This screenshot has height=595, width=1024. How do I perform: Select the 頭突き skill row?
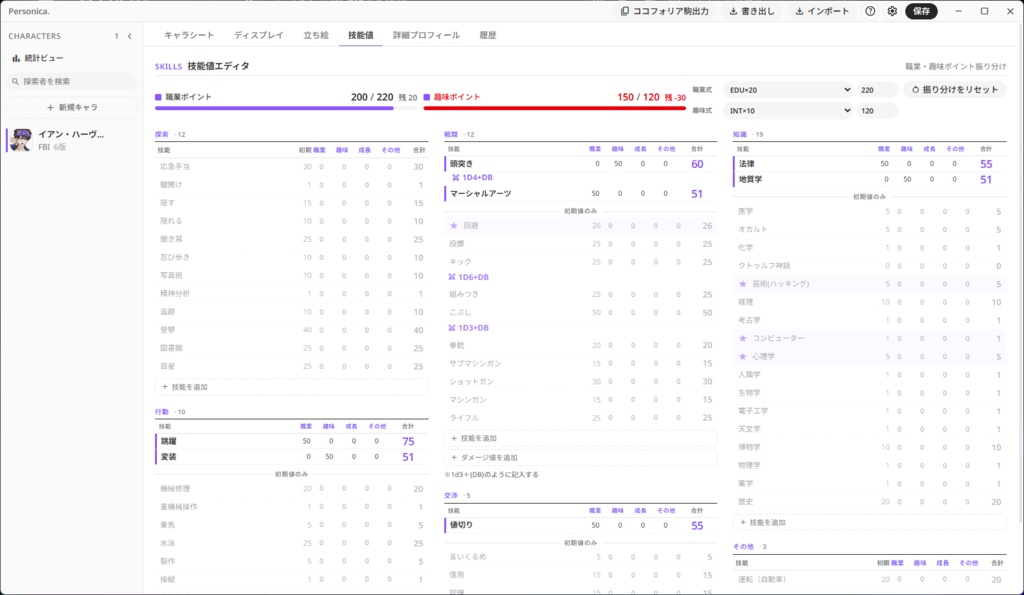580,164
